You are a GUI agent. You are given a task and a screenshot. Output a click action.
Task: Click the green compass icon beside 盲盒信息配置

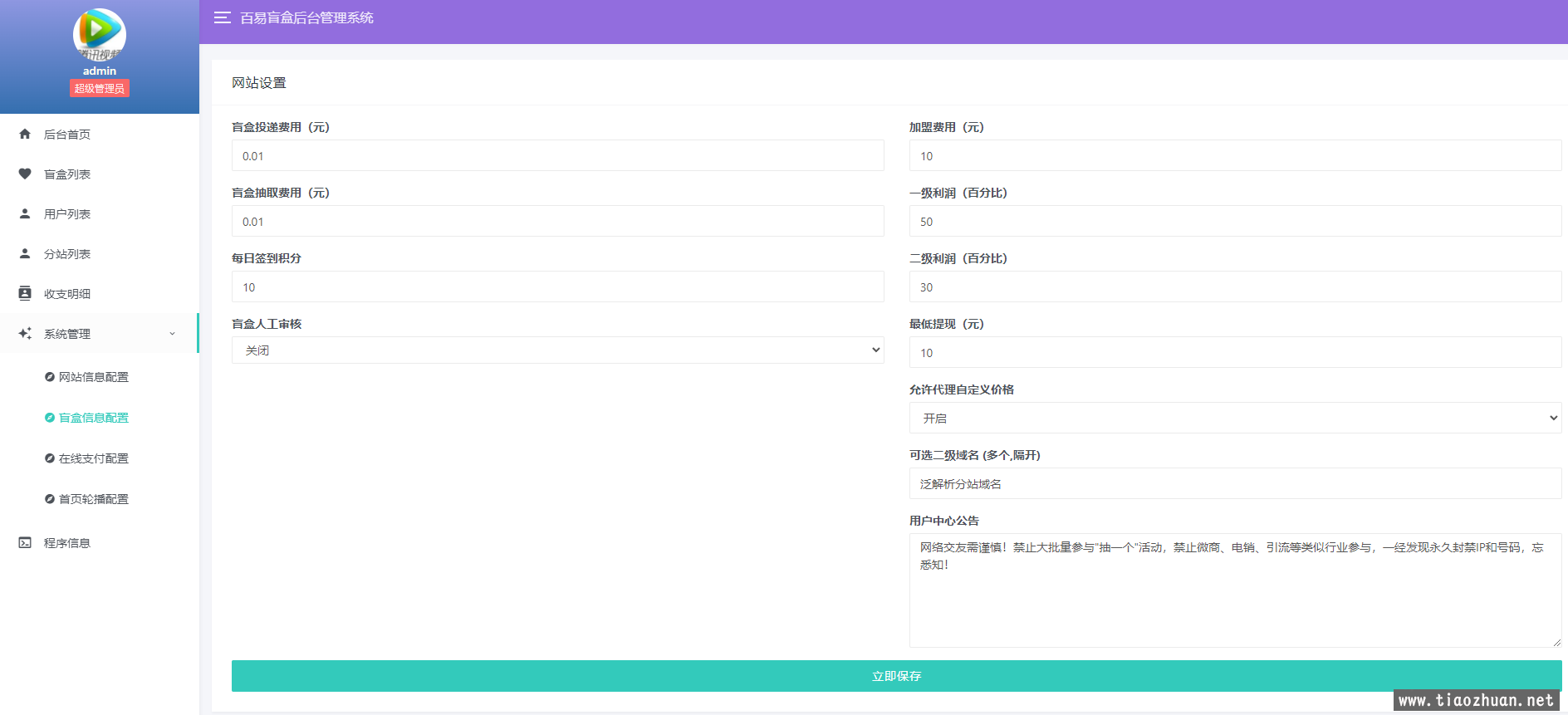50,418
